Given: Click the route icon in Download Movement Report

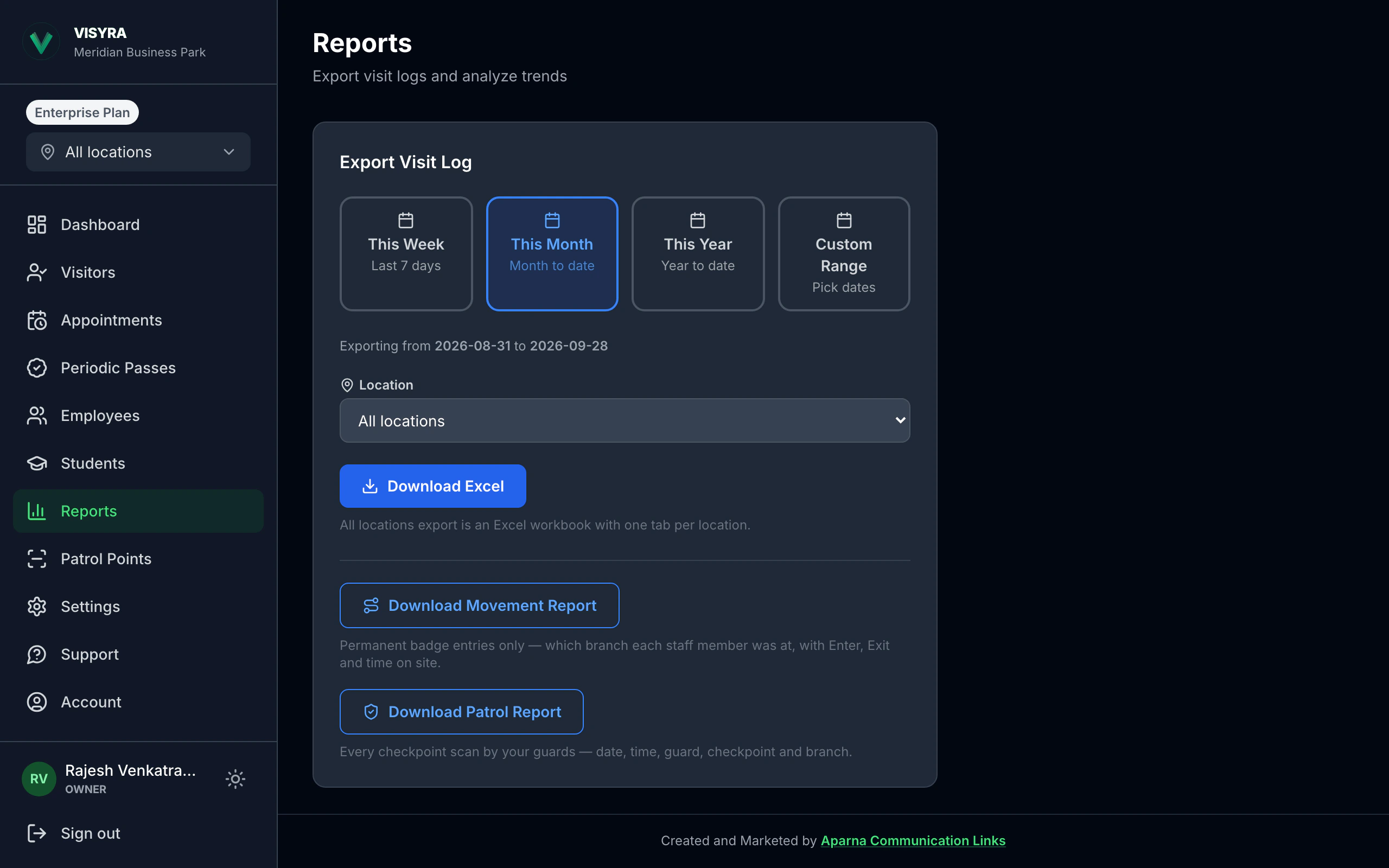Looking at the screenshot, I should click(371, 605).
